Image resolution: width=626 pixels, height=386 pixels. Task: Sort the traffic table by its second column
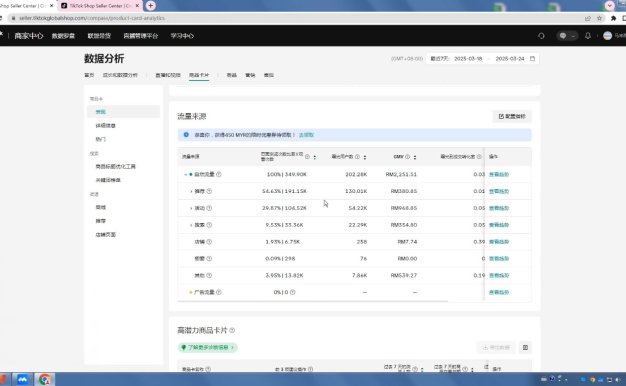click(315, 157)
